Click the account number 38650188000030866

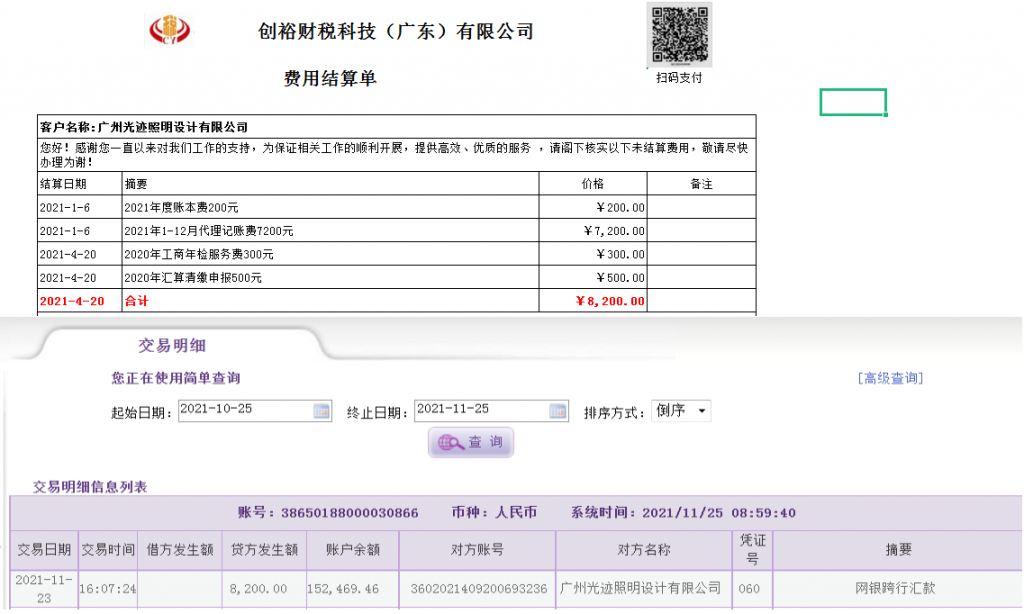point(349,513)
